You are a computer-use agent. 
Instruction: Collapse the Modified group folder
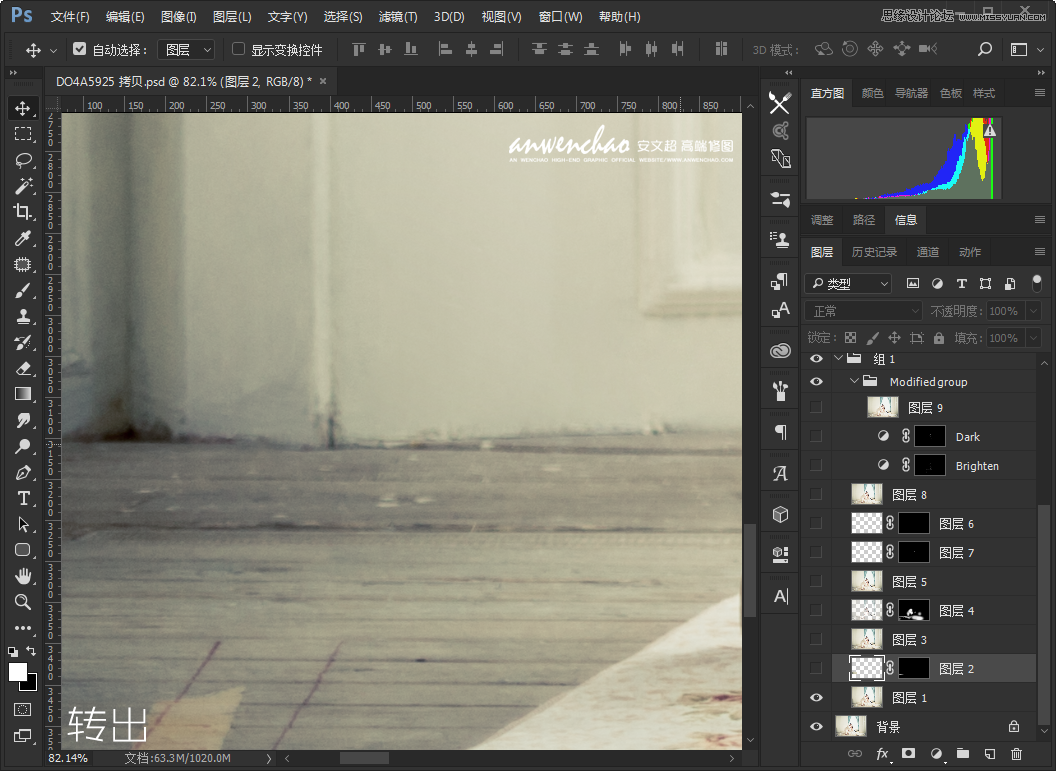[853, 381]
